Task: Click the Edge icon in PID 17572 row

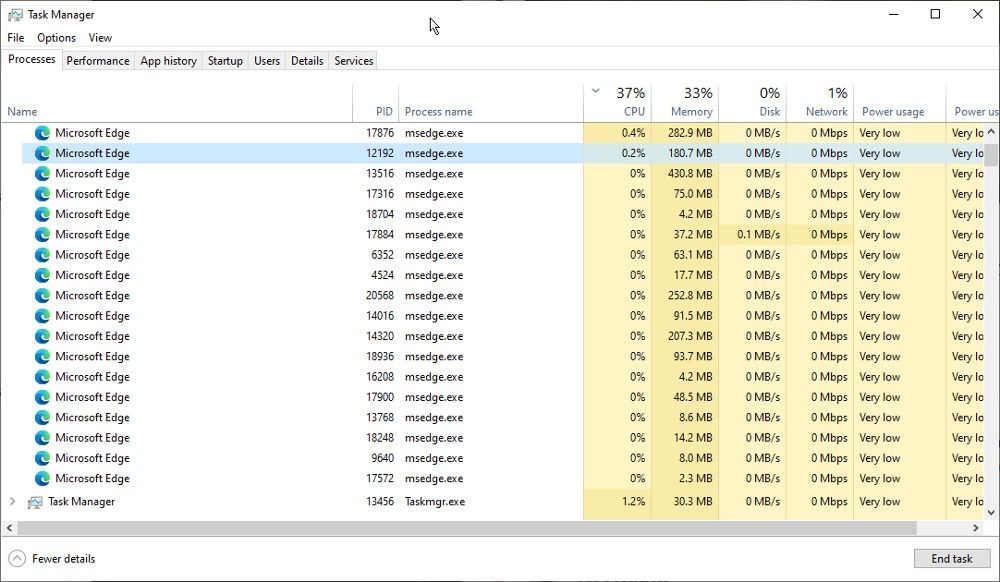Action: pyautogui.click(x=42, y=479)
